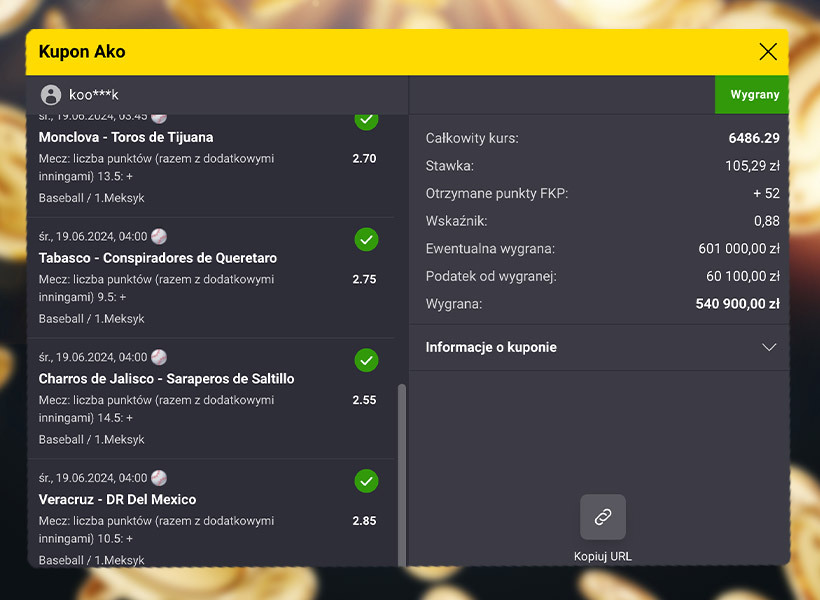Click the Stawka label
The height and width of the screenshot is (600, 820).
pos(450,166)
